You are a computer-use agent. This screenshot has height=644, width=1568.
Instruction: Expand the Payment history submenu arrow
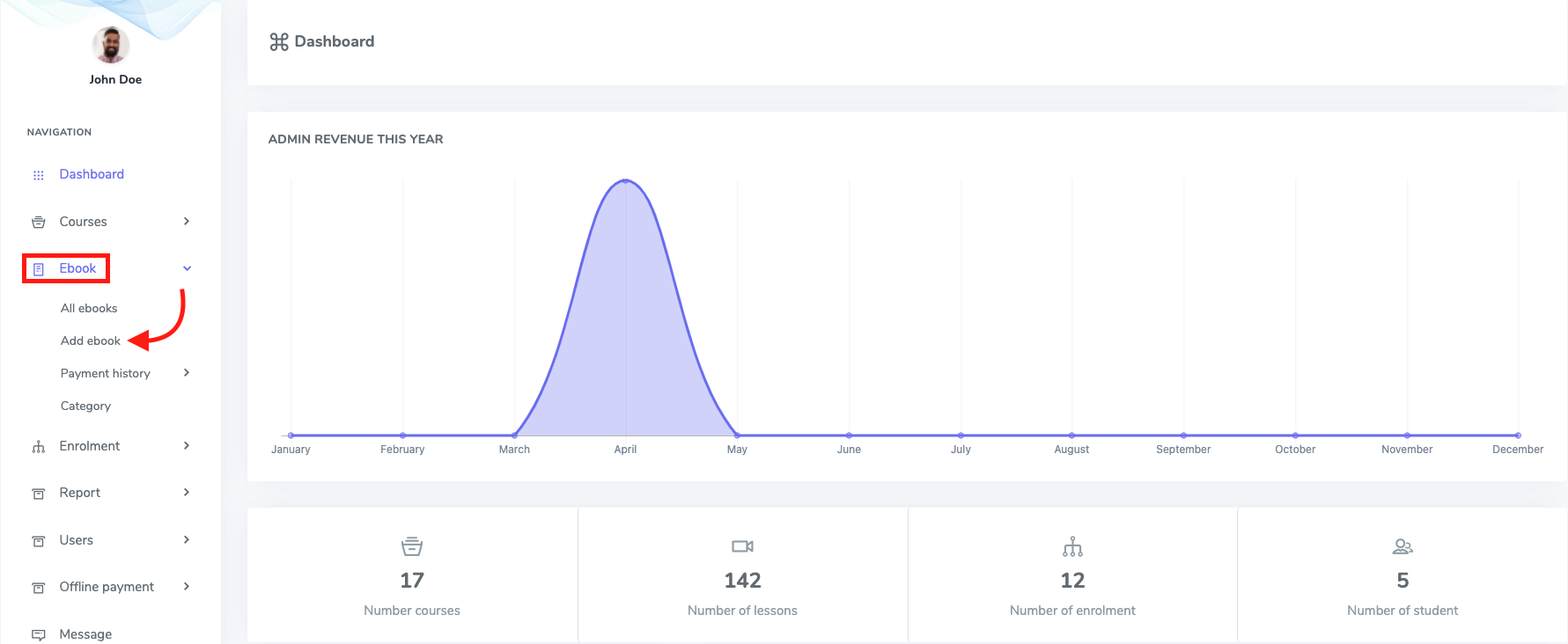tap(187, 373)
